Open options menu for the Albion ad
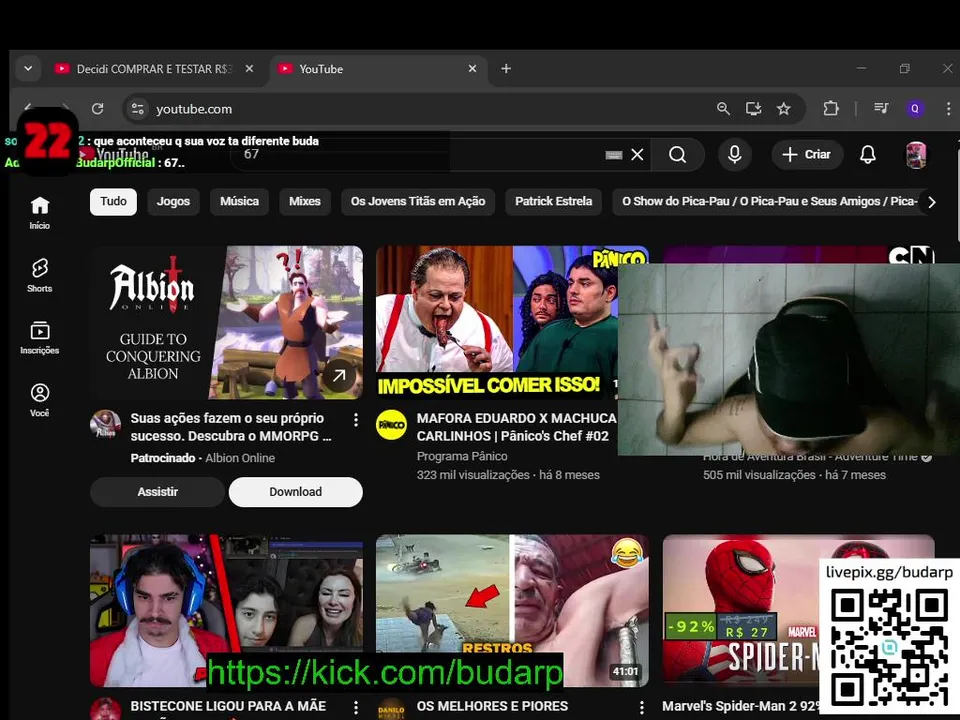 coord(356,420)
